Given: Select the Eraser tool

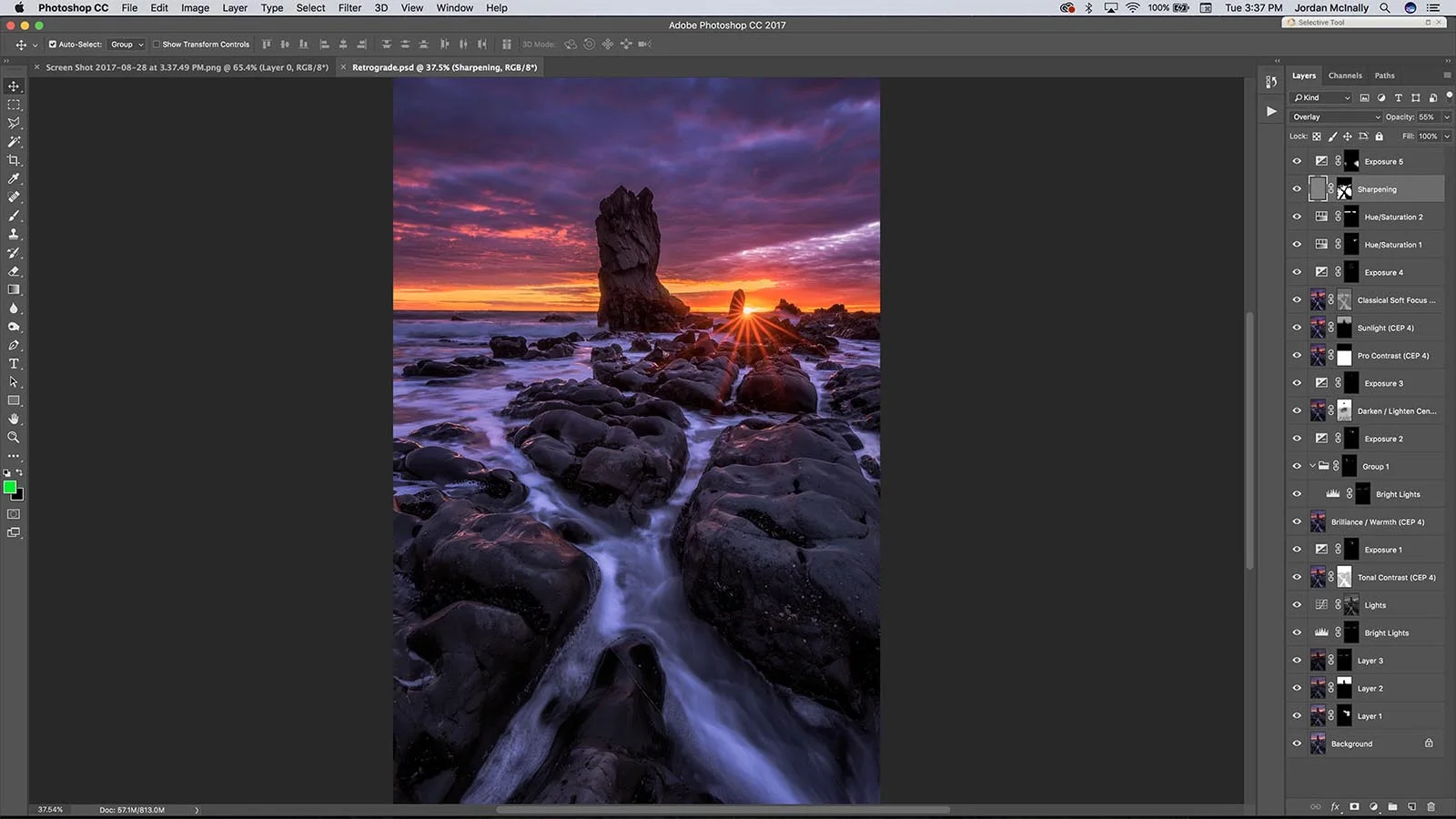Looking at the screenshot, I should (x=14, y=271).
